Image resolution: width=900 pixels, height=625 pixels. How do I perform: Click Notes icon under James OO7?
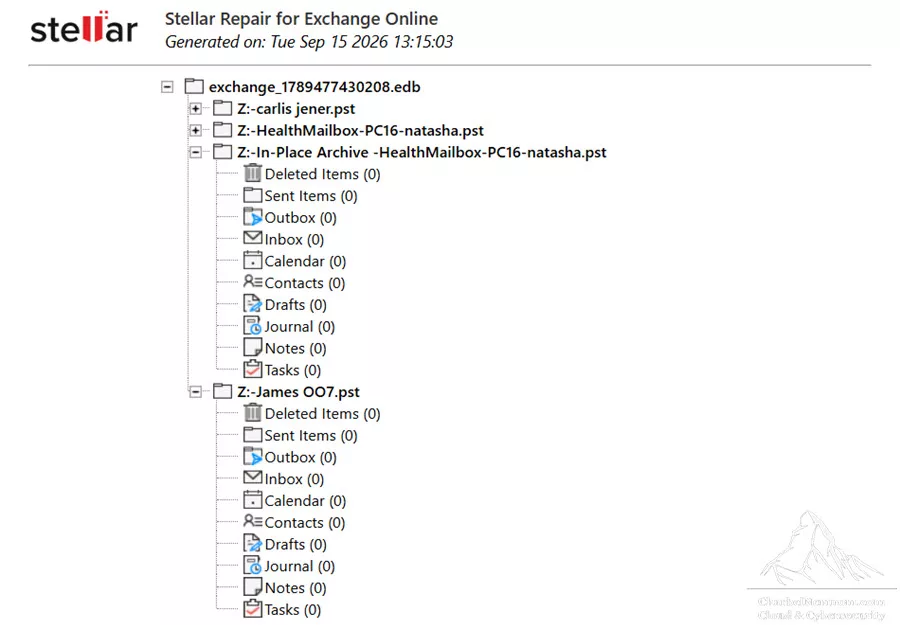point(253,587)
